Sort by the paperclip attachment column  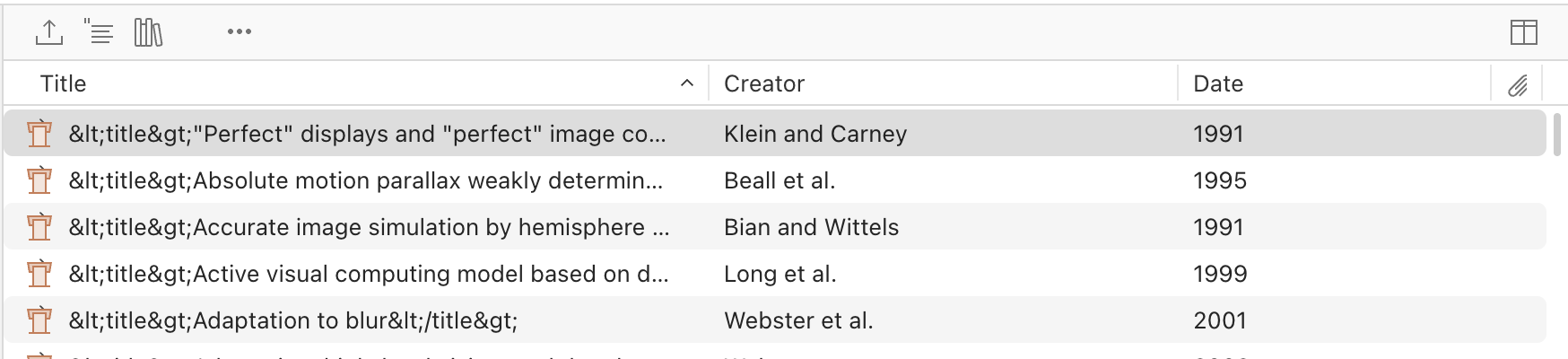point(1517,84)
